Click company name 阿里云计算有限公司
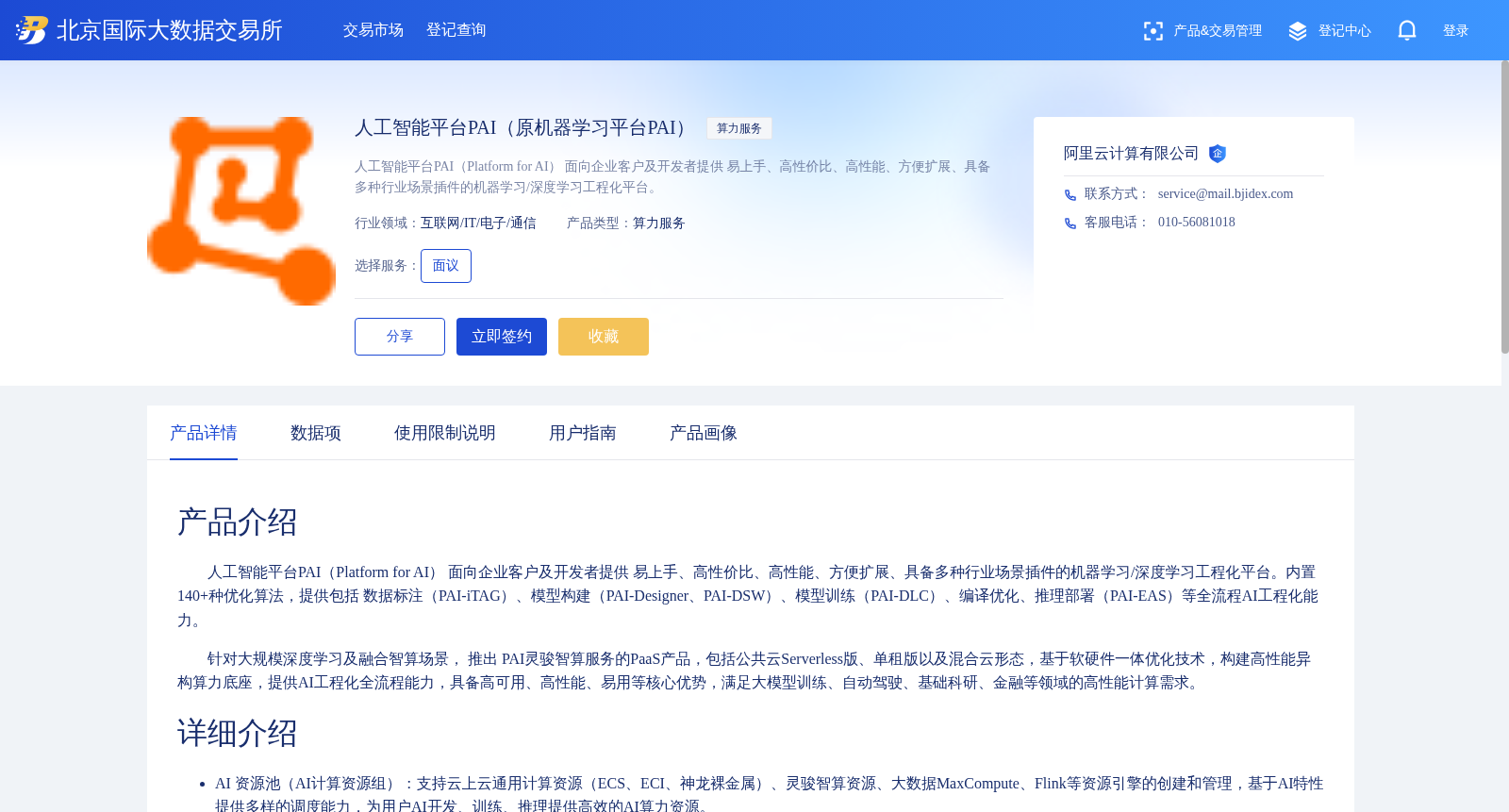This screenshot has height=812, width=1509. [x=1132, y=154]
